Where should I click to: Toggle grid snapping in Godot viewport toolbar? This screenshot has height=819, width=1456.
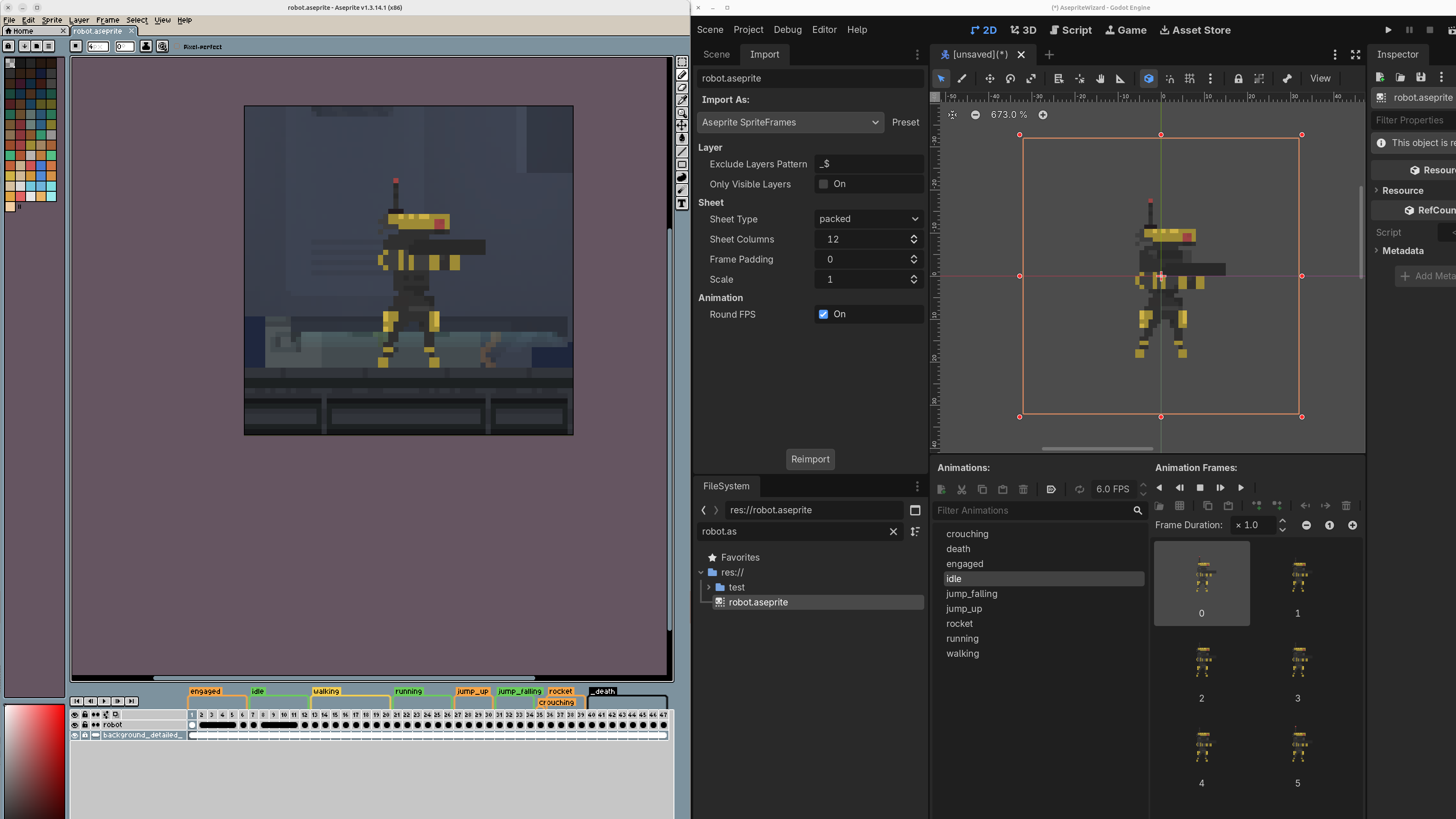(1190, 79)
